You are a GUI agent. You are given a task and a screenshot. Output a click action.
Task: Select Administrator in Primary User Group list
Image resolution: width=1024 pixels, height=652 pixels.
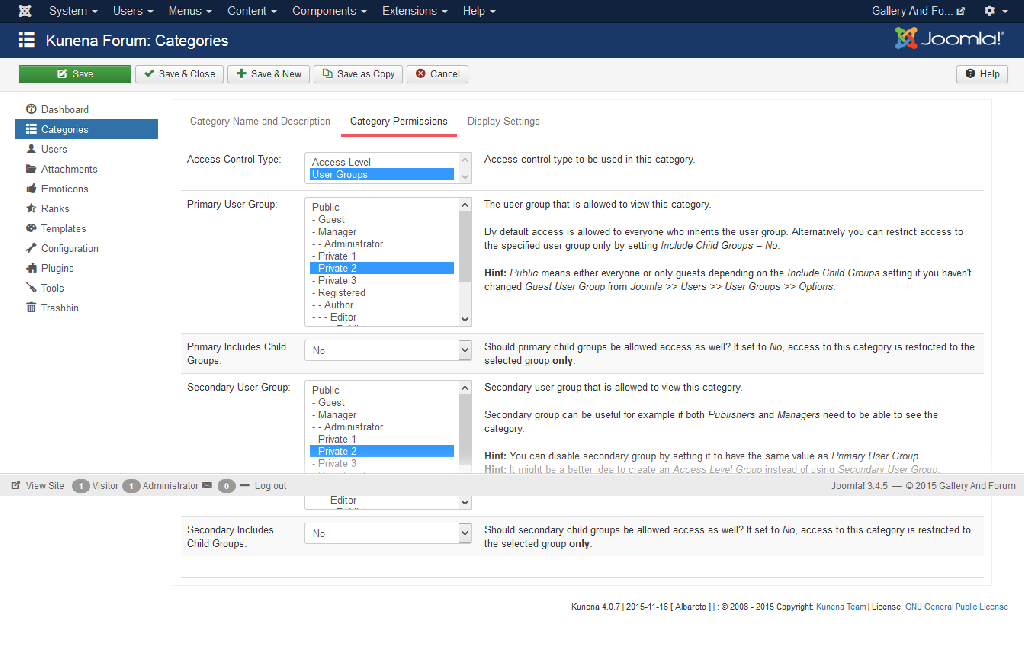pyautogui.click(x=381, y=244)
